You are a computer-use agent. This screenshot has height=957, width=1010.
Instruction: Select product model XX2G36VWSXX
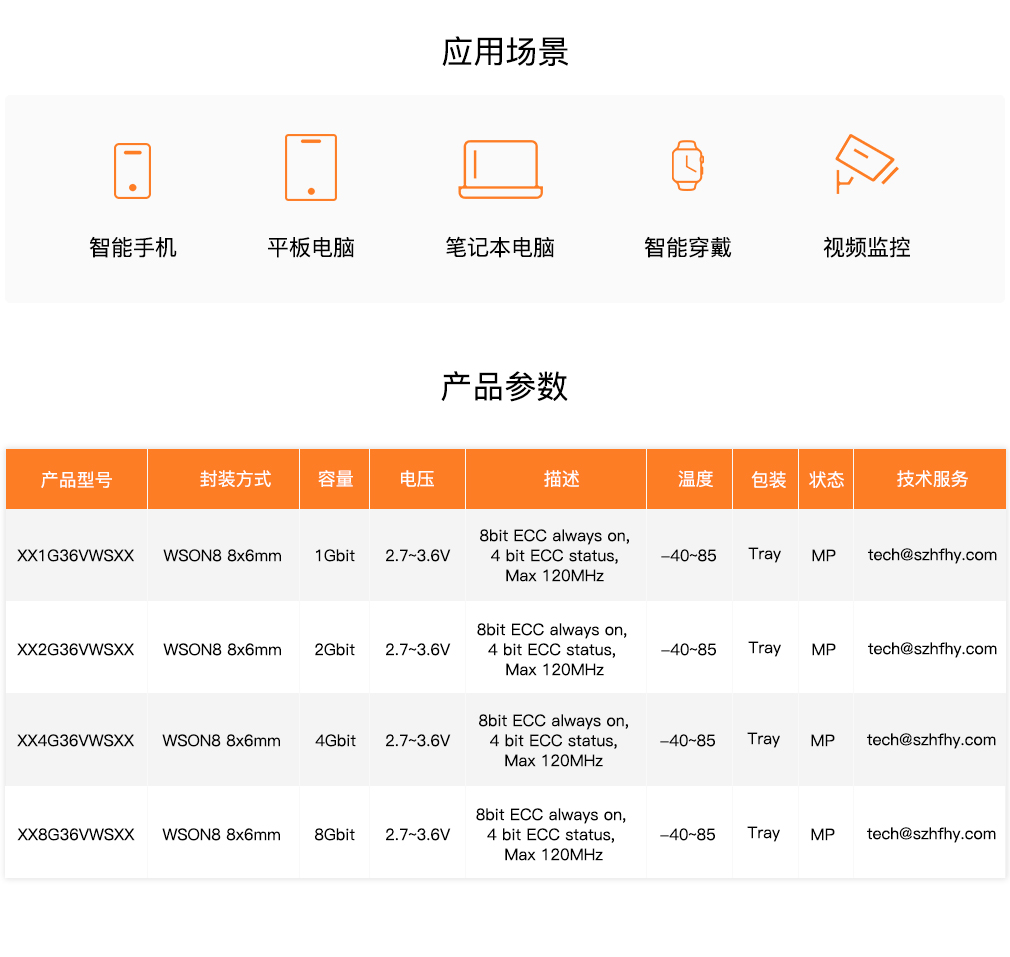pos(76,650)
